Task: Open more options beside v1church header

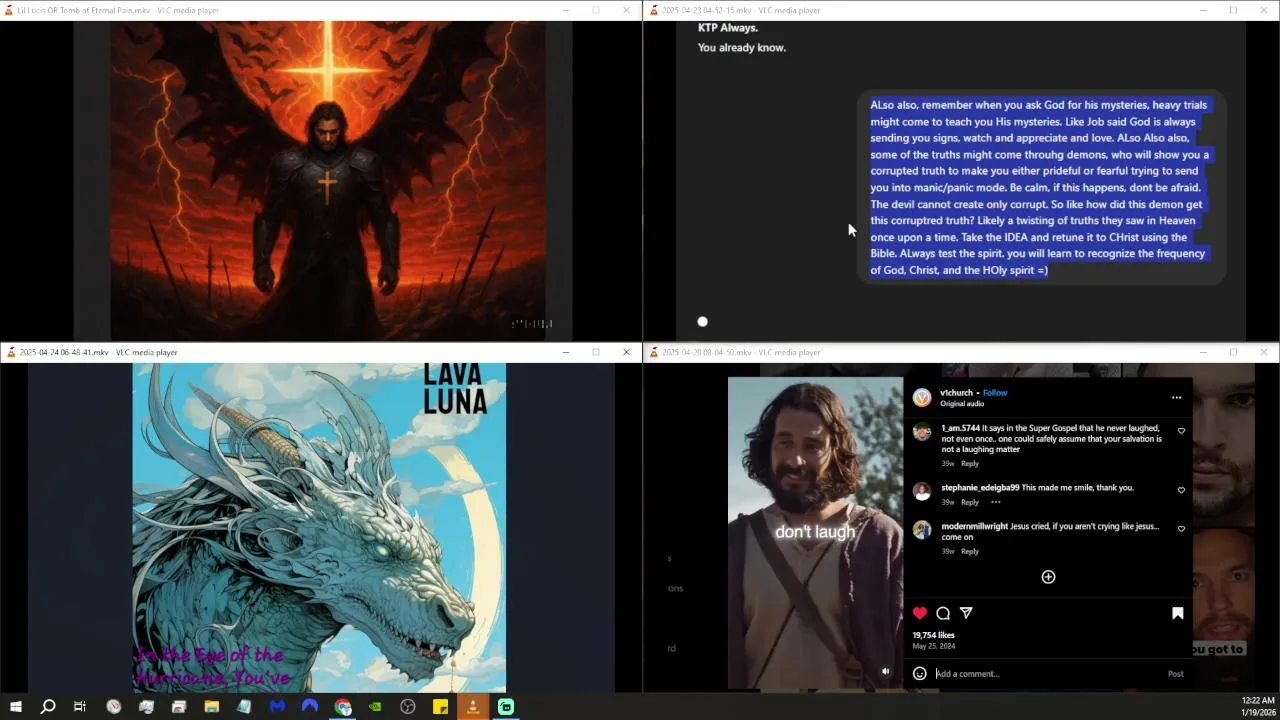Action: 1176,397
